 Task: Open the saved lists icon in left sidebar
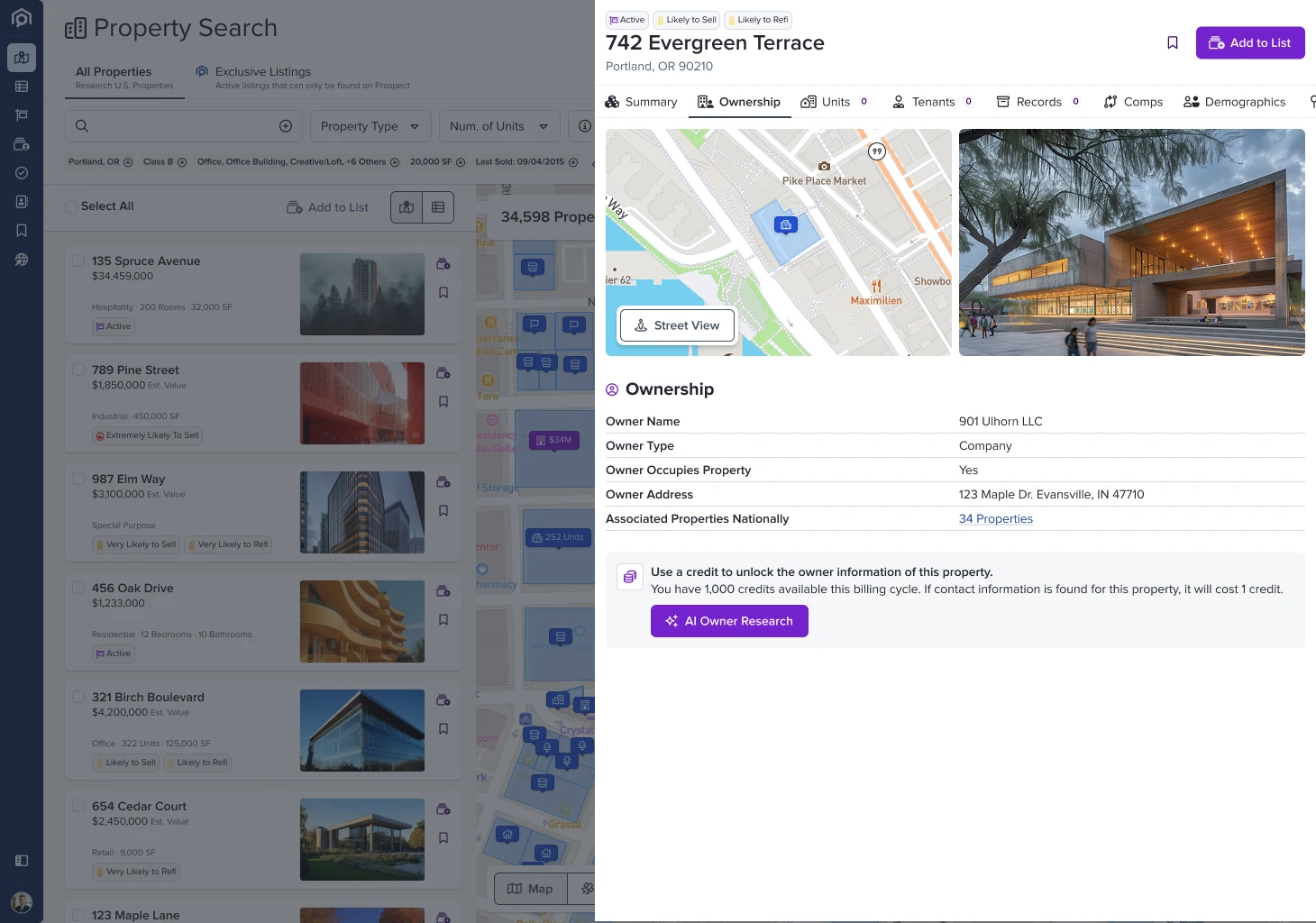point(22,144)
